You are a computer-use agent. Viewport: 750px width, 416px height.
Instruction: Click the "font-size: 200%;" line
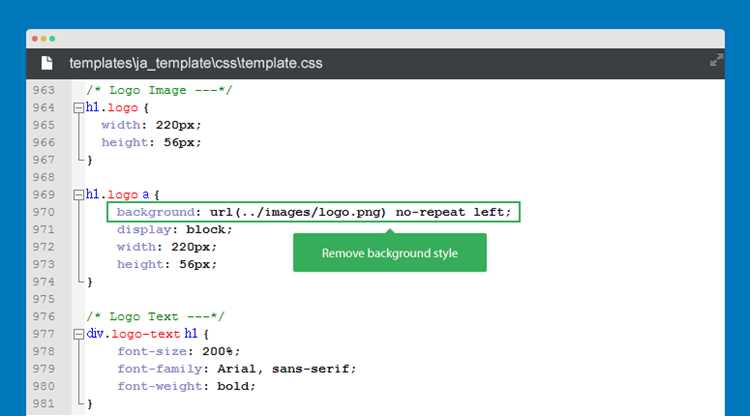click(x=178, y=351)
